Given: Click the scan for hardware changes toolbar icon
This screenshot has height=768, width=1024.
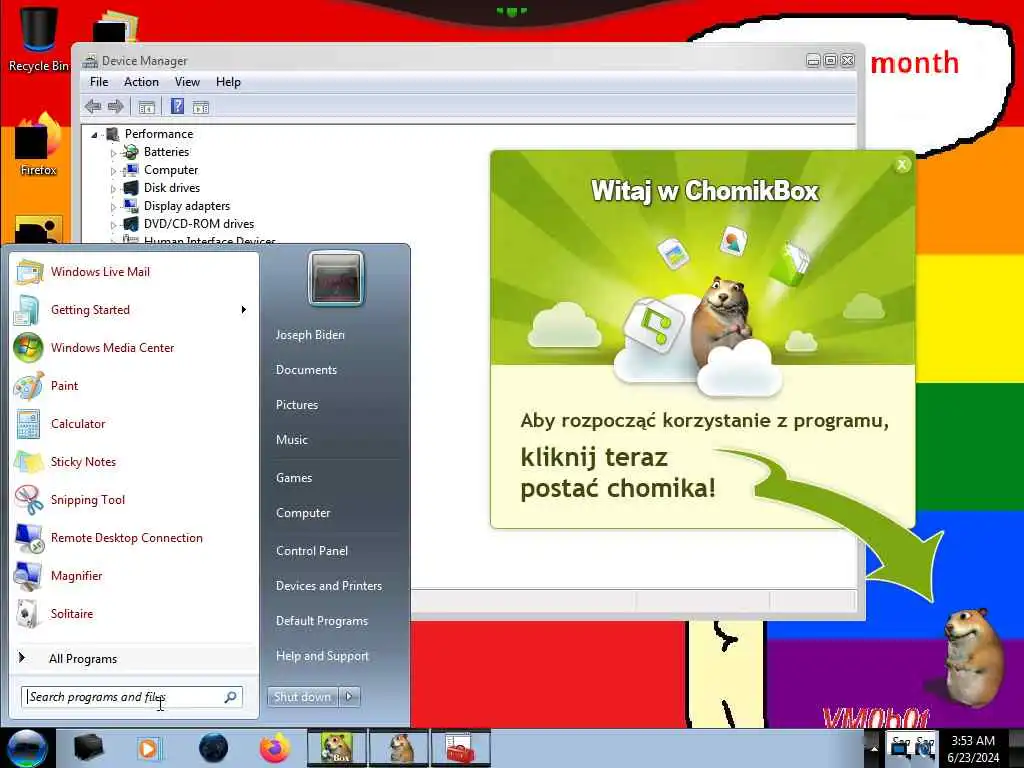Looking at the screenshot, I should 200,107.
